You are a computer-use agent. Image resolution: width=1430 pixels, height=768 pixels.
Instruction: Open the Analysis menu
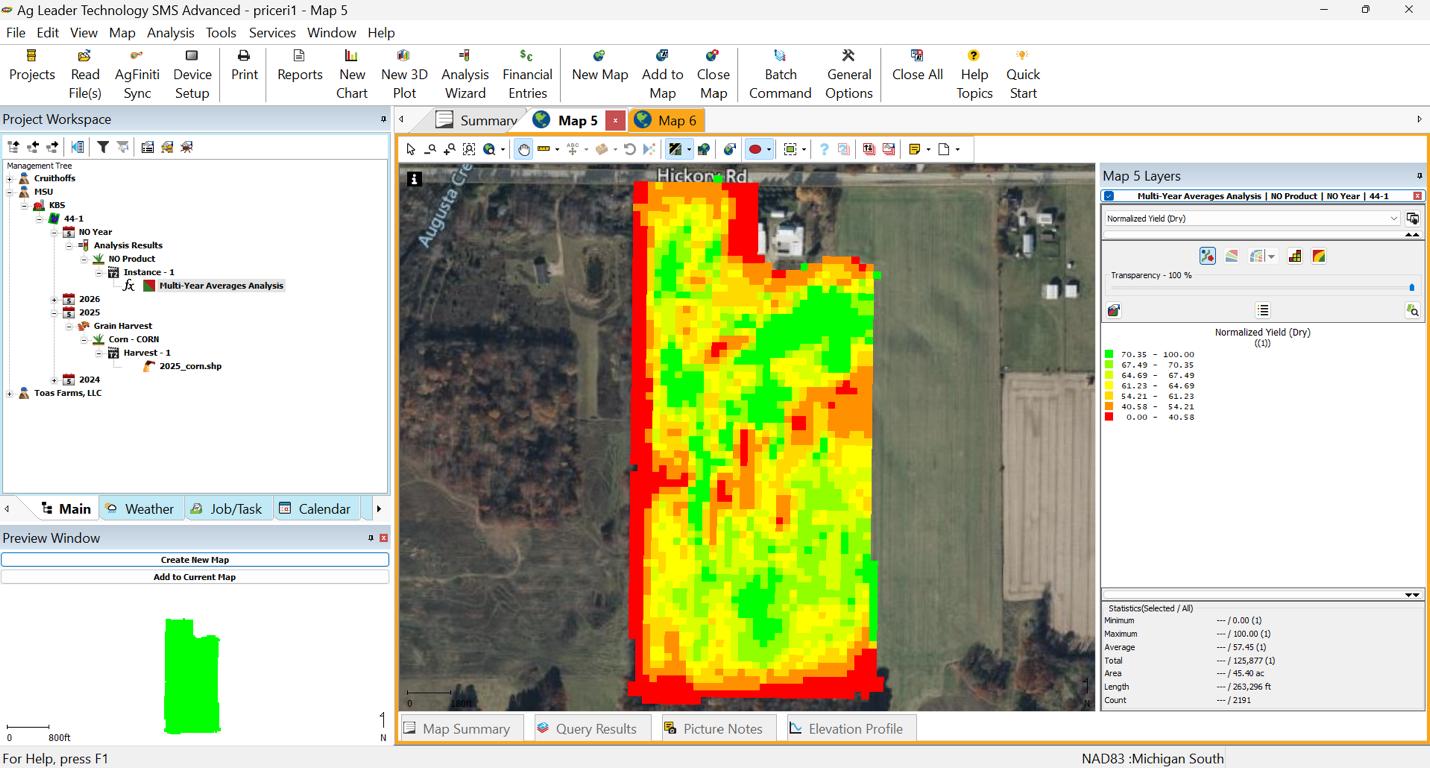coord(170,33)
